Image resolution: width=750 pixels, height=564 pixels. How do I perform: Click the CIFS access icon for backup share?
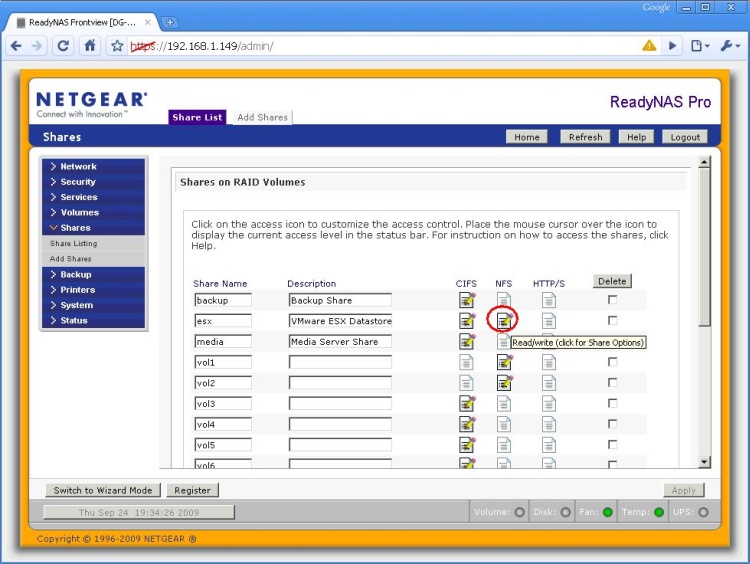[467, 300]
